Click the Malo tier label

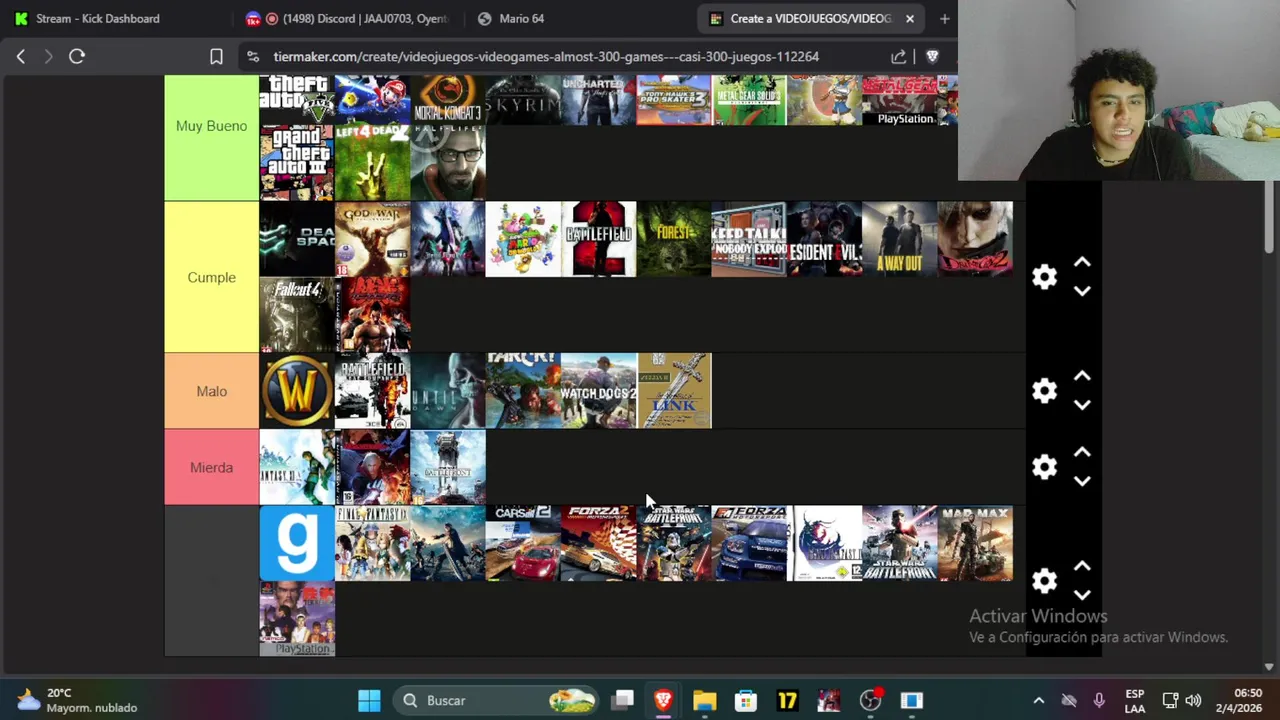tap(211, 391)
